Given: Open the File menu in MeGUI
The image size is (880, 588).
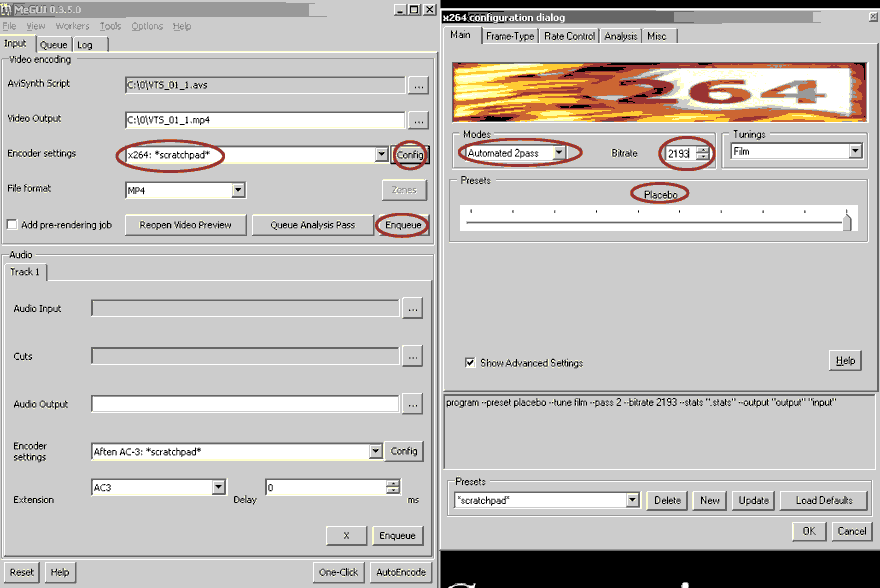Looking at the screenshot, I should [10, 26].
